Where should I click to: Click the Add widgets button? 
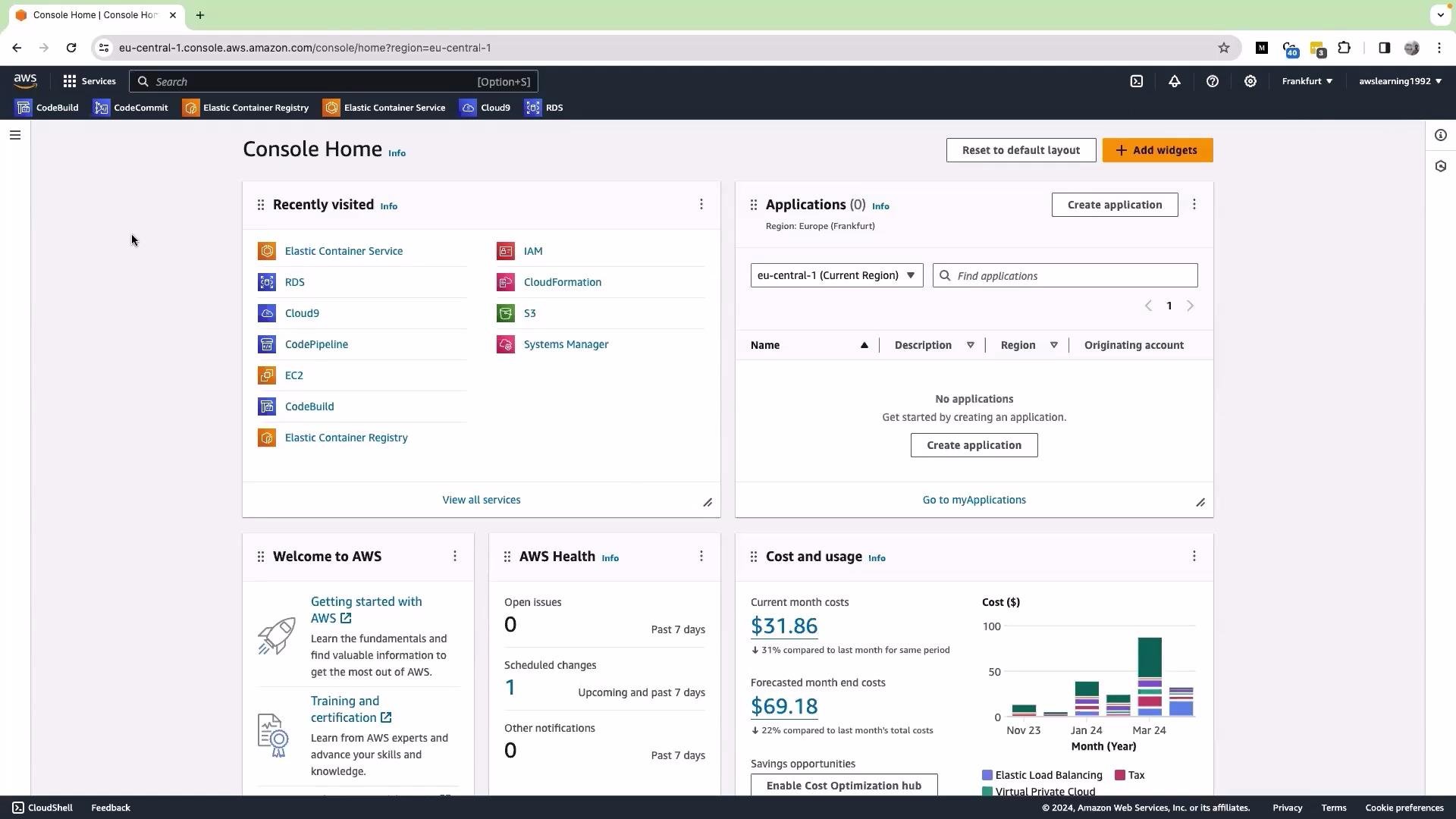[x=1157, y=150]
